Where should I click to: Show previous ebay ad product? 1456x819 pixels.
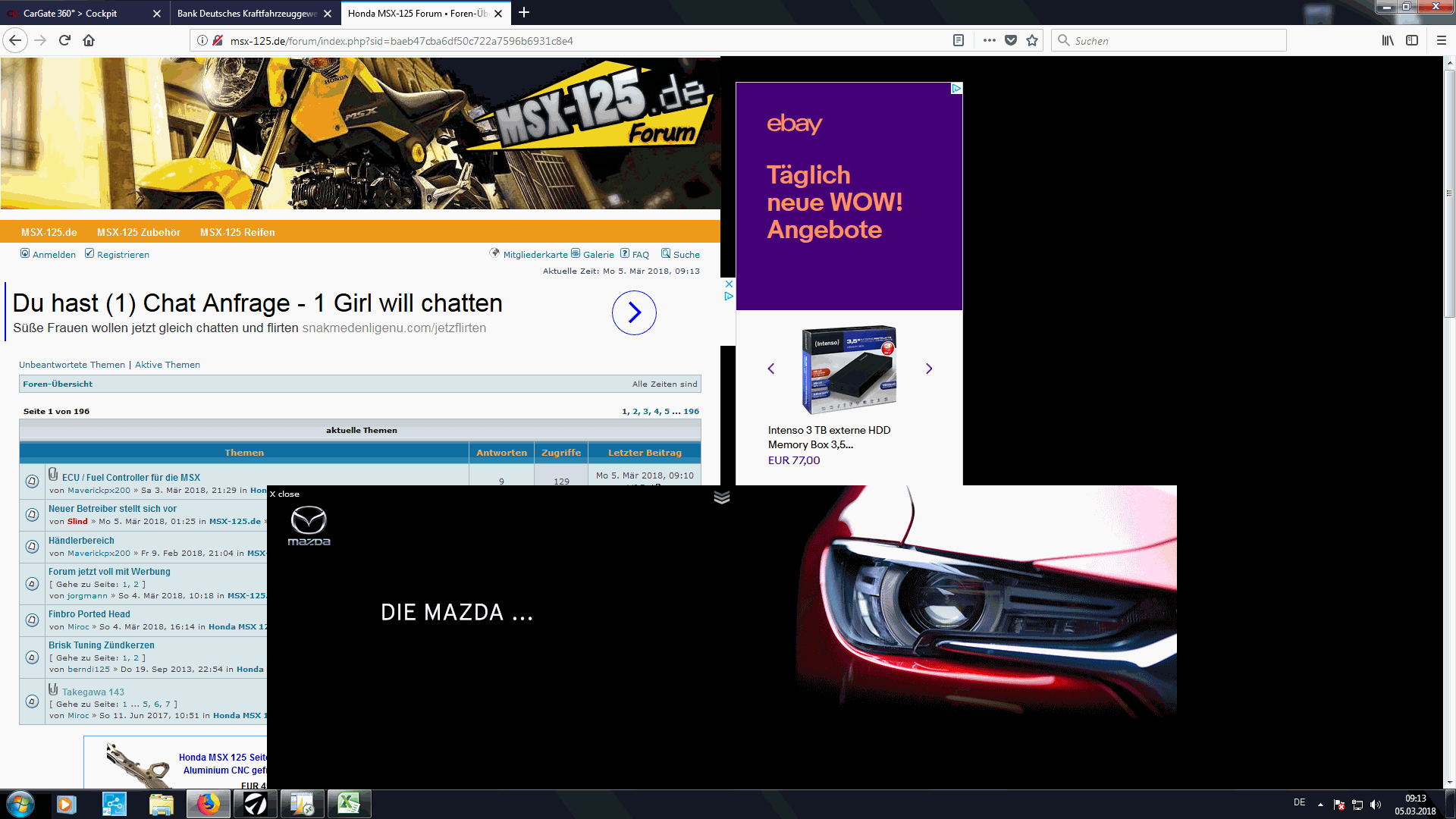click(x=771, y=369)
